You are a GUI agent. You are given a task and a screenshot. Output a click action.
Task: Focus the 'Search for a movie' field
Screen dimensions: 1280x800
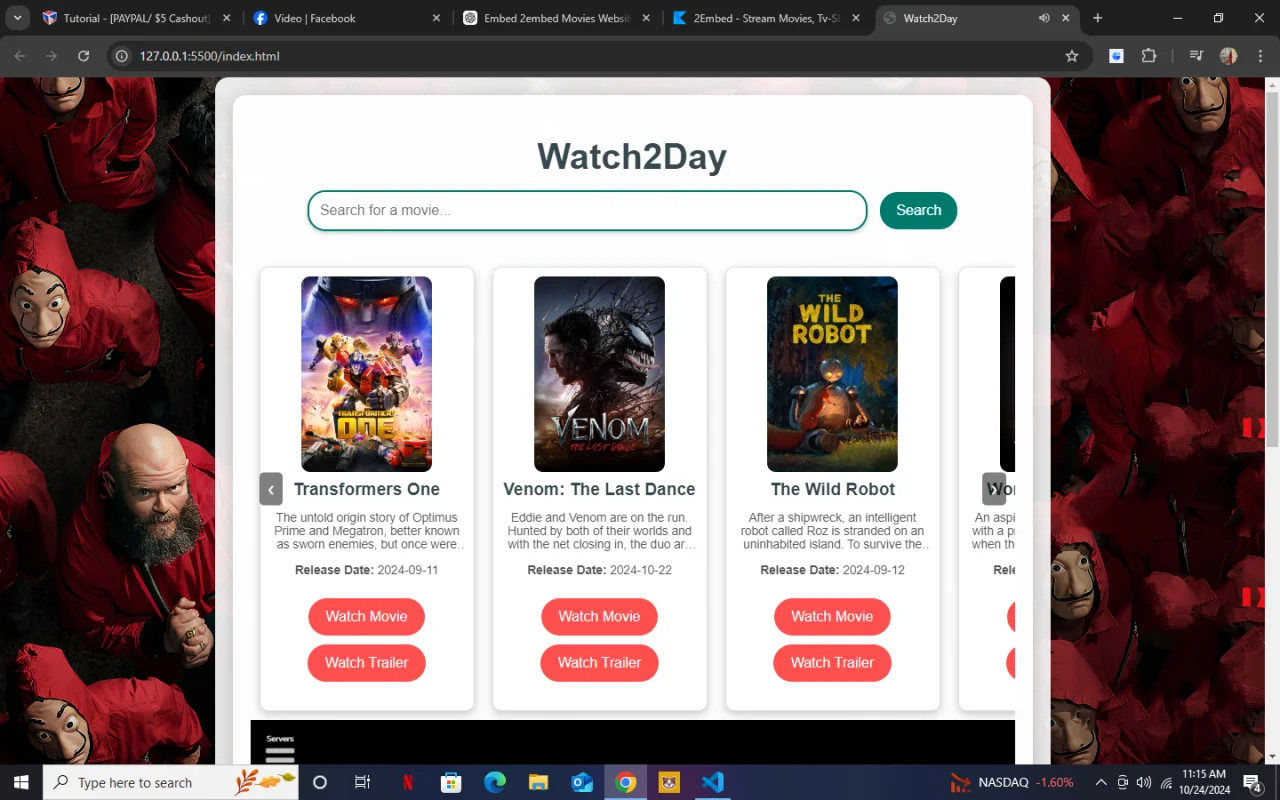[587, 210]
